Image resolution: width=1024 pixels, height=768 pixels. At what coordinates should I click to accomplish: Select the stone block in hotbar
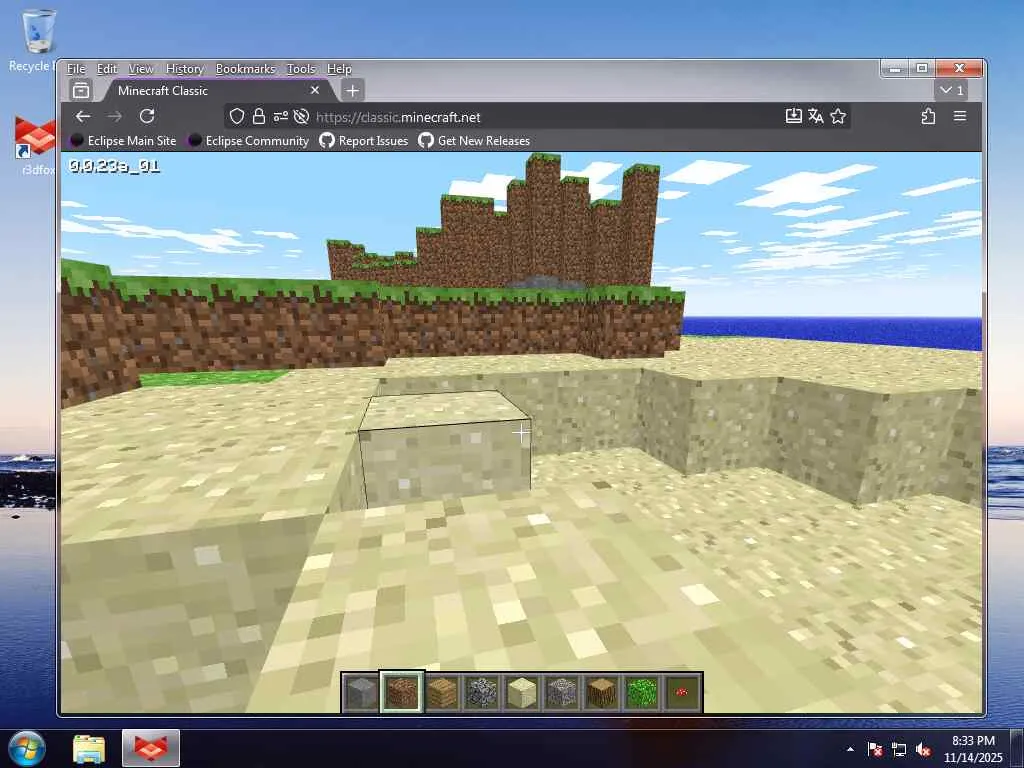coord(361,692)
